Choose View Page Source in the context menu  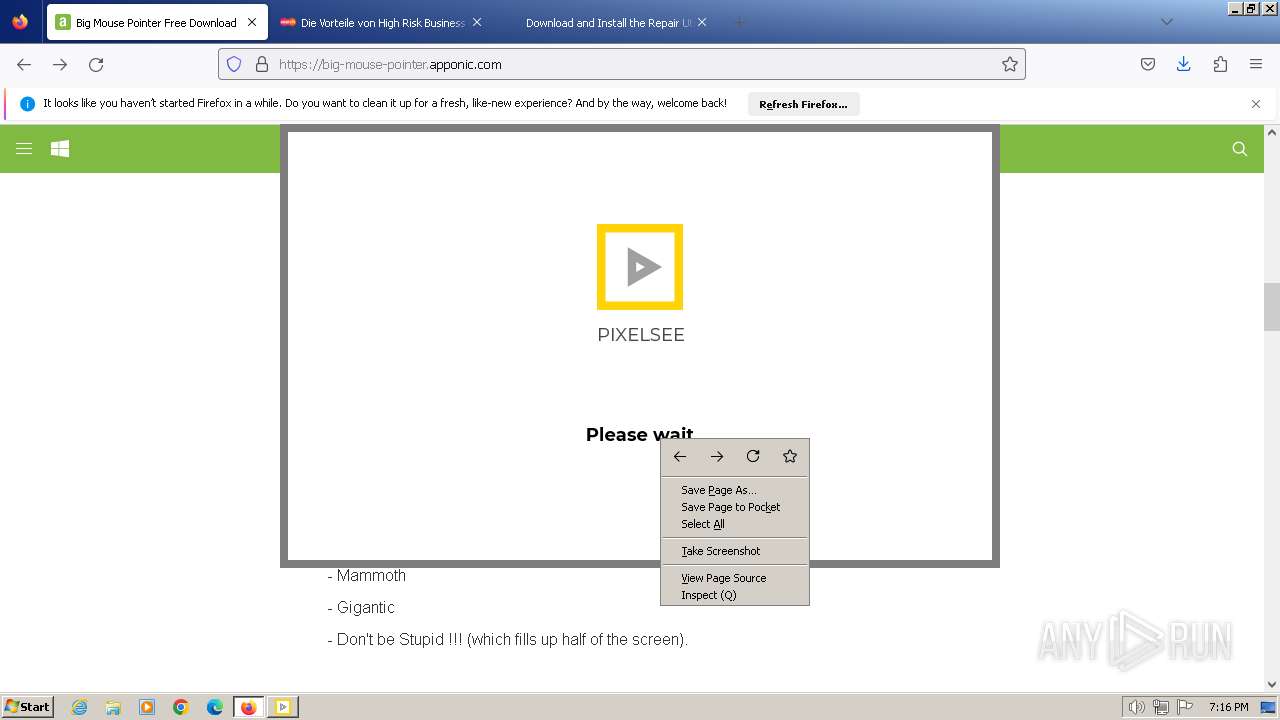point(735,578)
